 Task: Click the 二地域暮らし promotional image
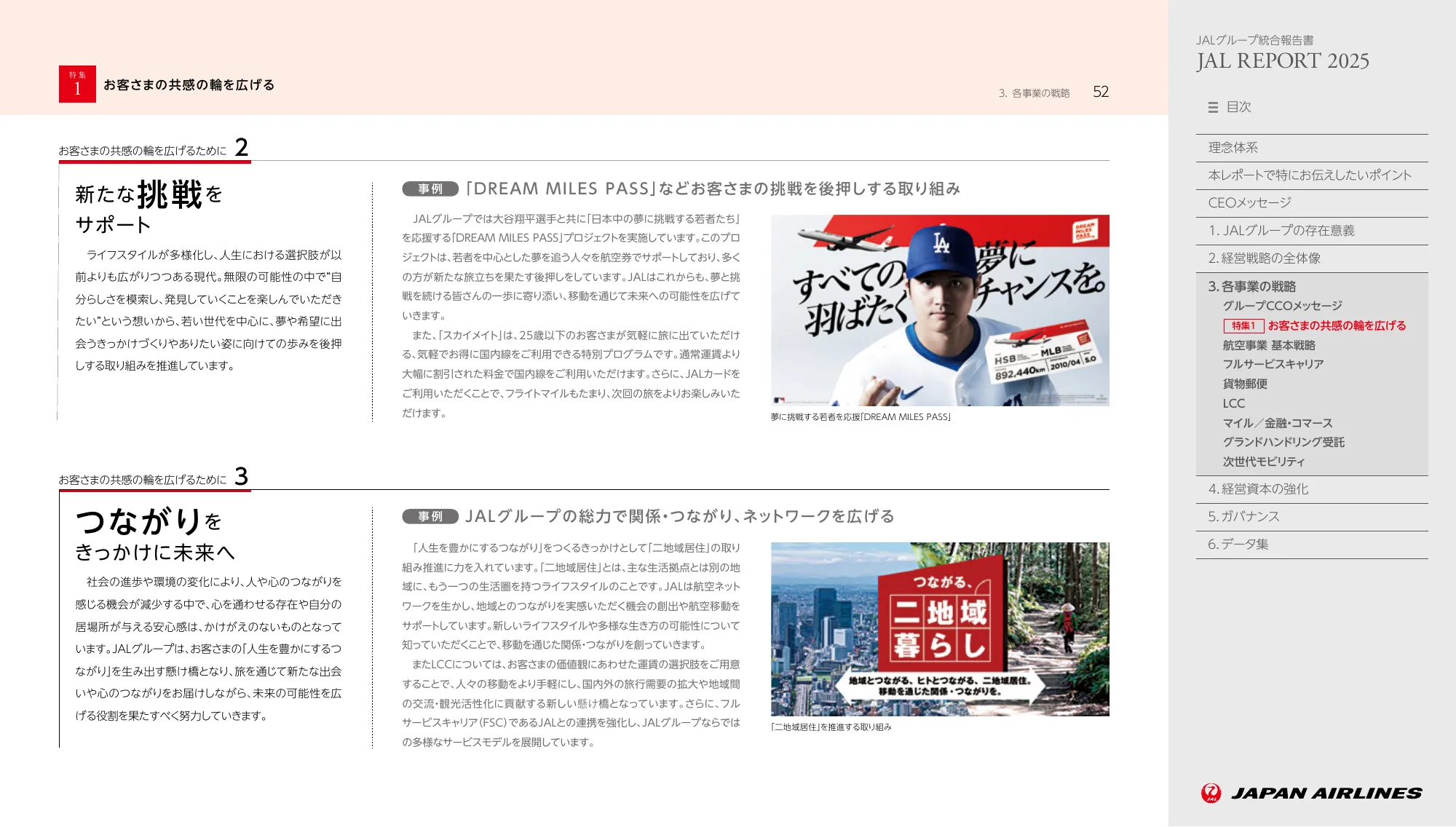(x=940, y=629)
